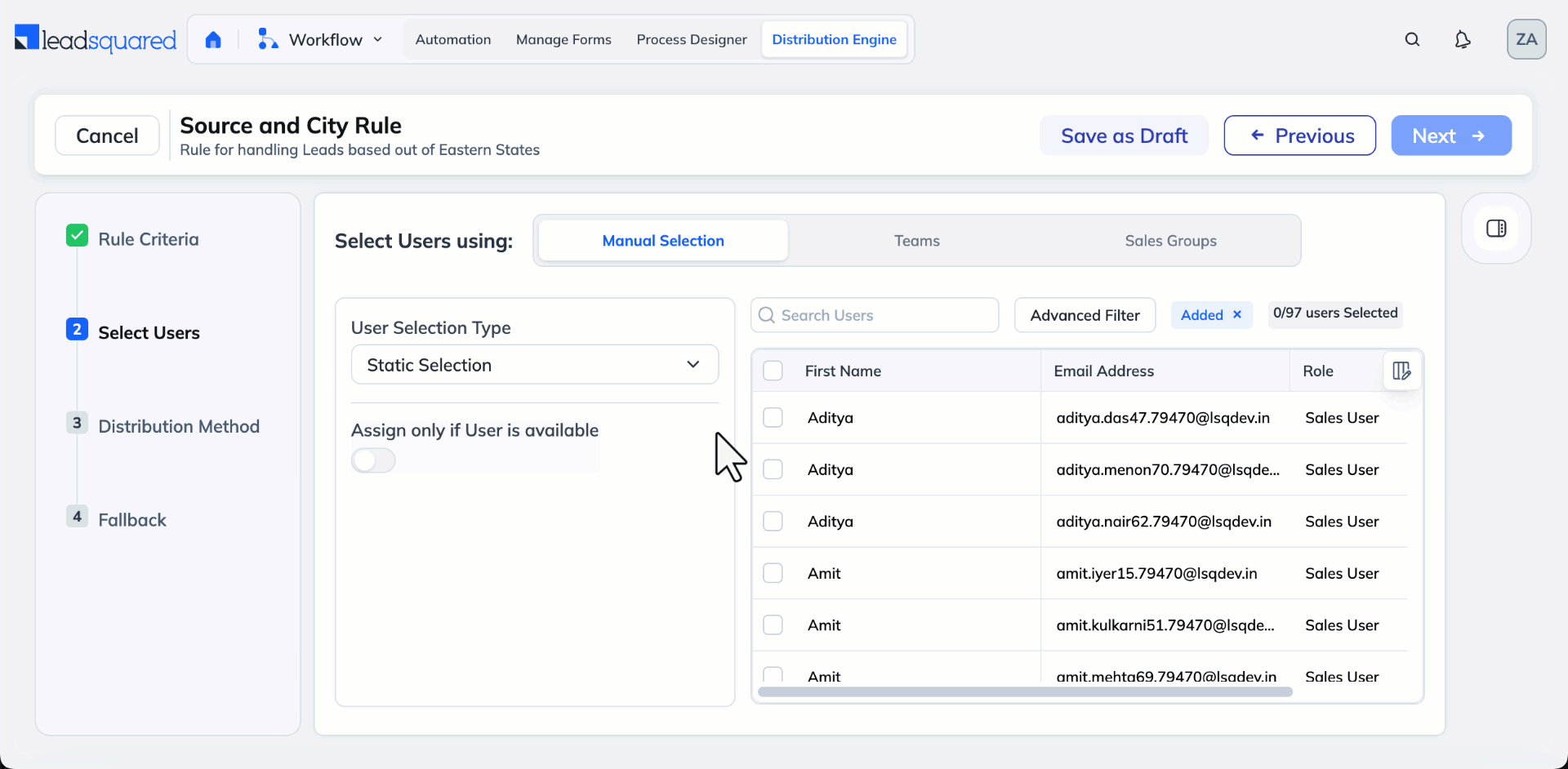
Task: Click the email aditya.das47.79470@lsqdev.in
Action: point(1163,418)
